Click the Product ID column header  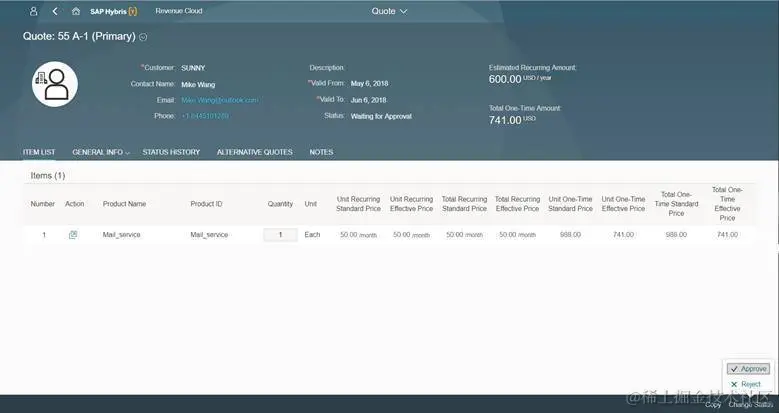tap(206, 204)
